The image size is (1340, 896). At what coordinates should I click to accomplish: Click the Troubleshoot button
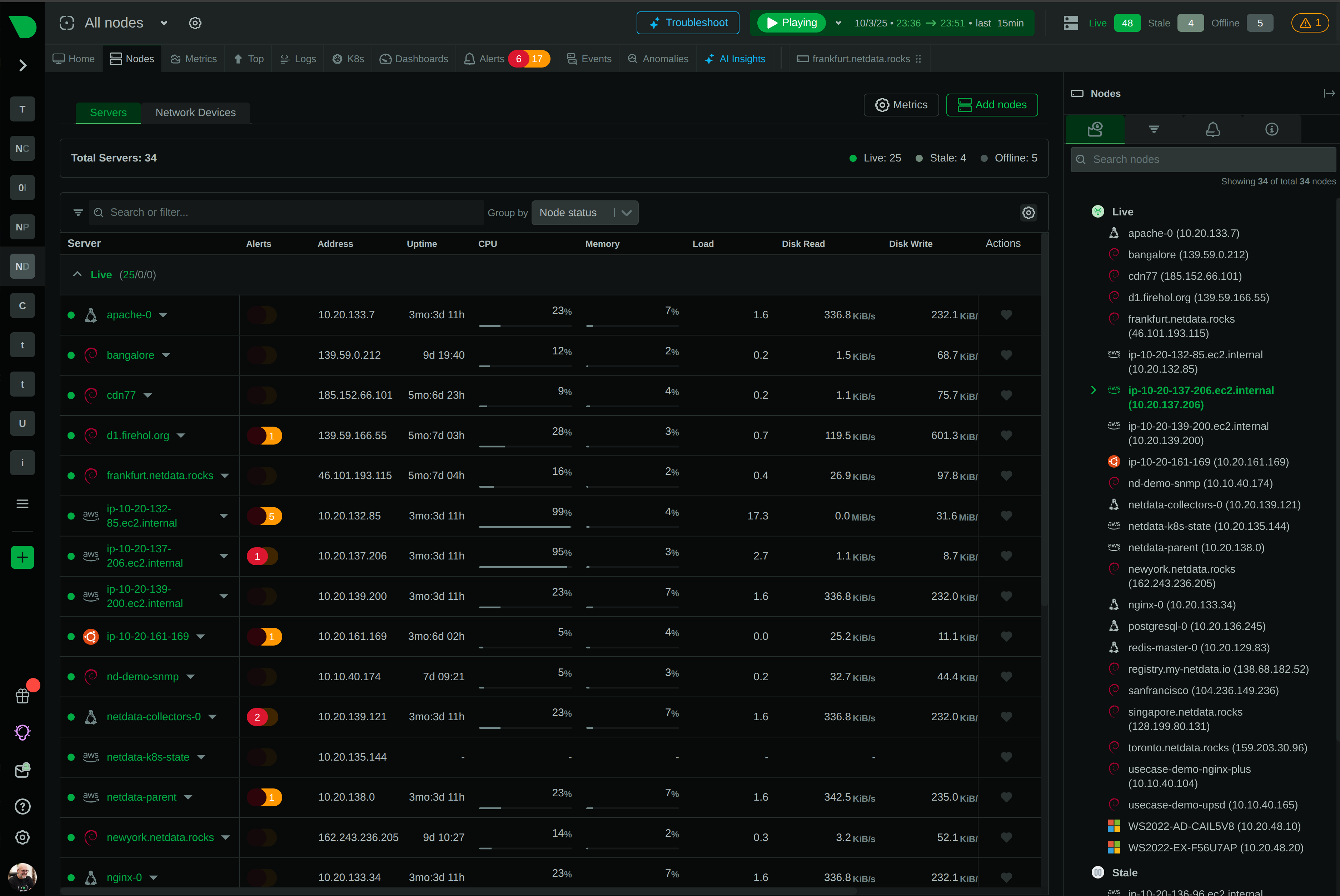point(687,23)
